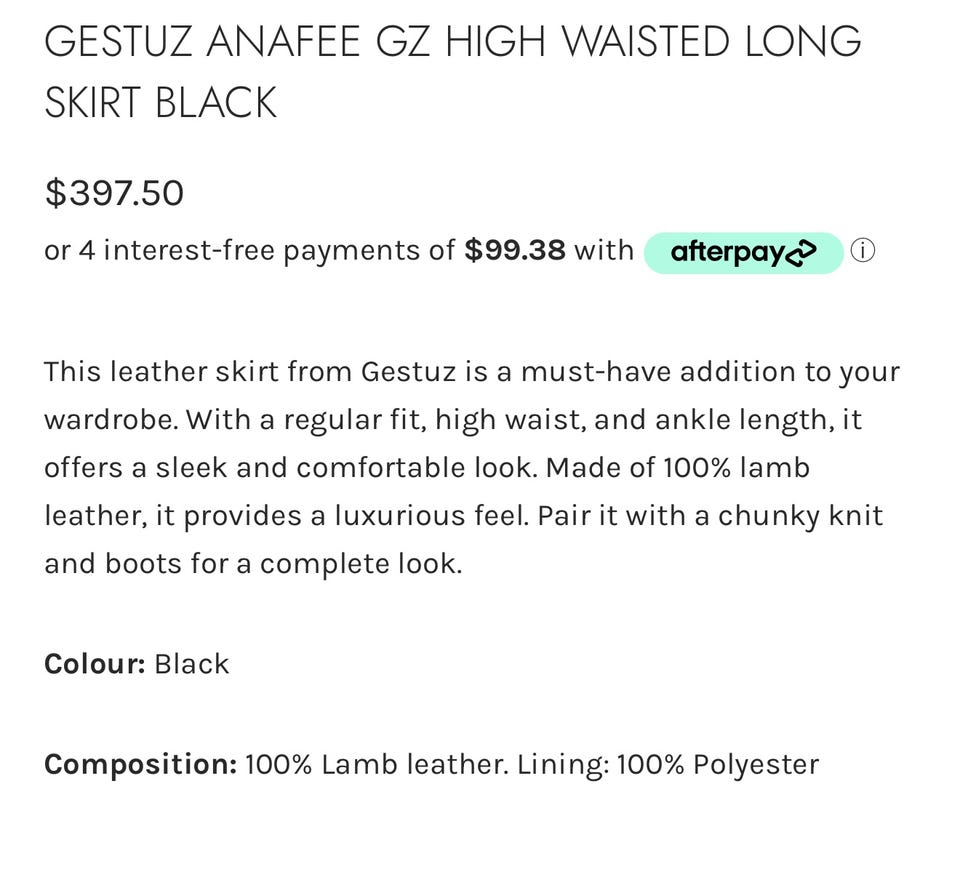960x869 pixels.
Task: Select the 'Black' colour value
Action: pyautogui.click(x=192, y=664)
